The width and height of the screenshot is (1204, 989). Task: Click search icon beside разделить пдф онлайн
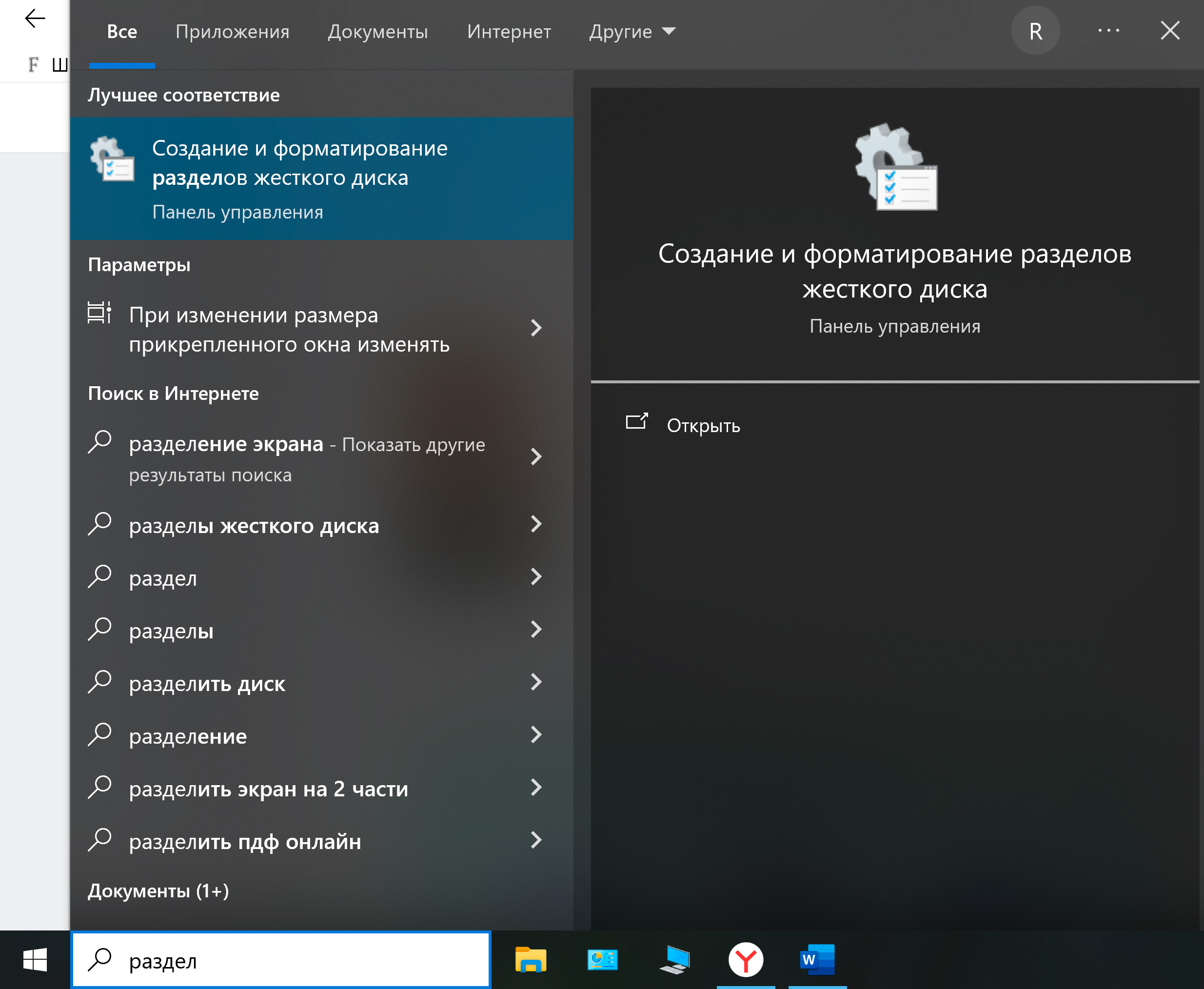99,840
